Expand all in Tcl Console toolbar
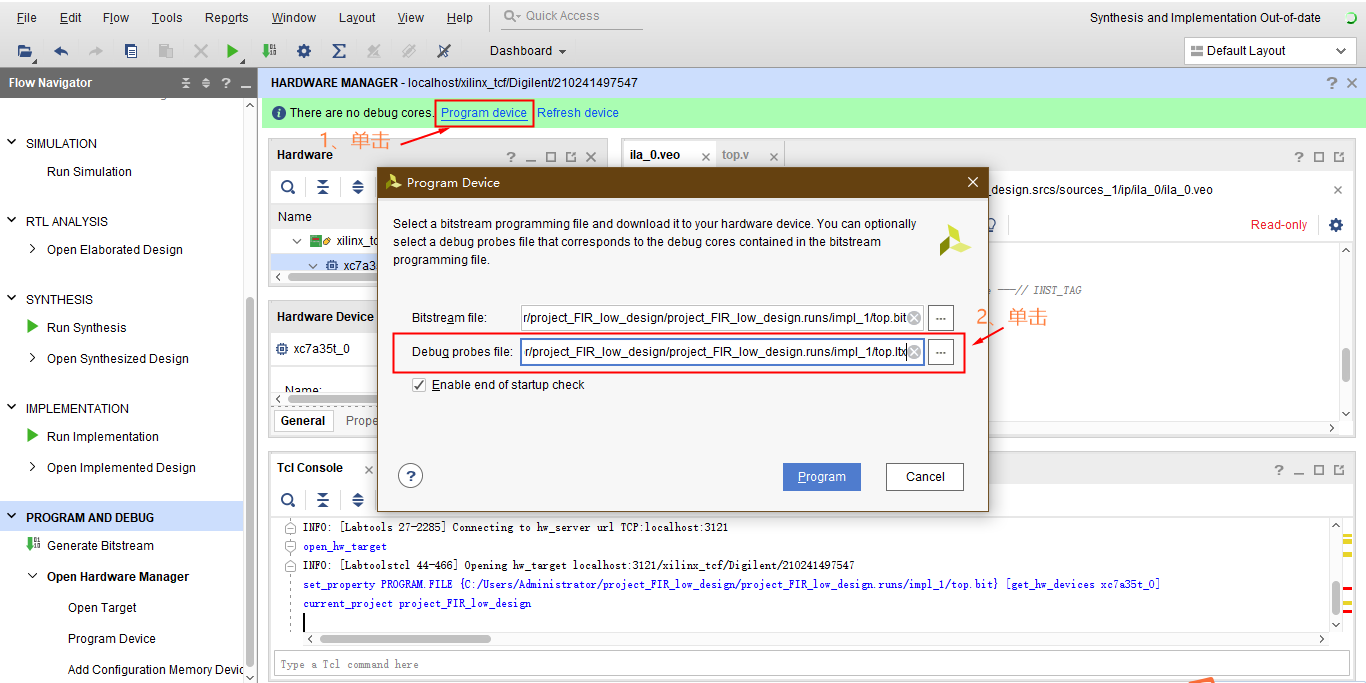This screenshot has height=683, width=1366. pyautogui.click(x=358, y=500)
